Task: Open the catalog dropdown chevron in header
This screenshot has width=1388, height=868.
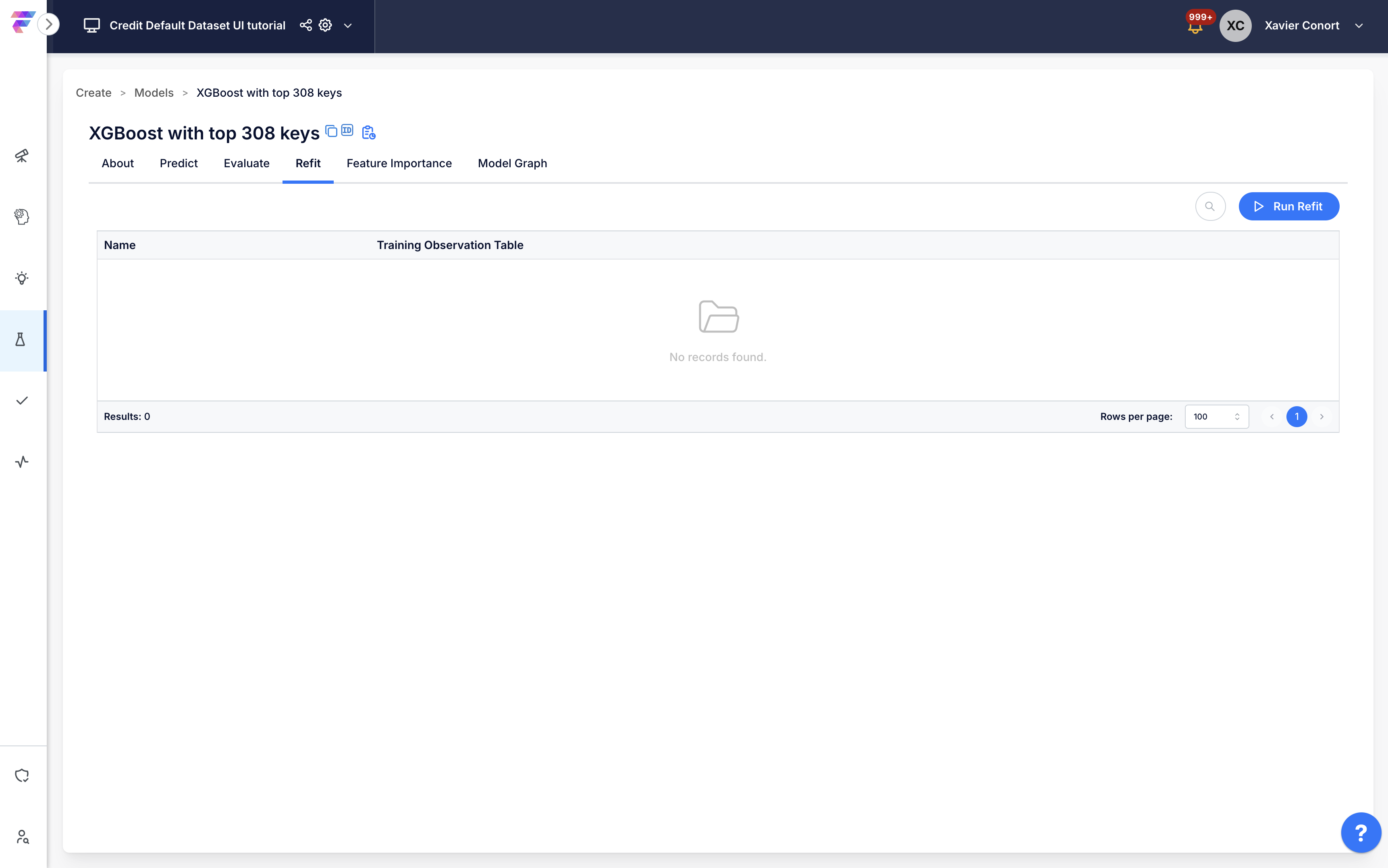Action: [347, 26]
